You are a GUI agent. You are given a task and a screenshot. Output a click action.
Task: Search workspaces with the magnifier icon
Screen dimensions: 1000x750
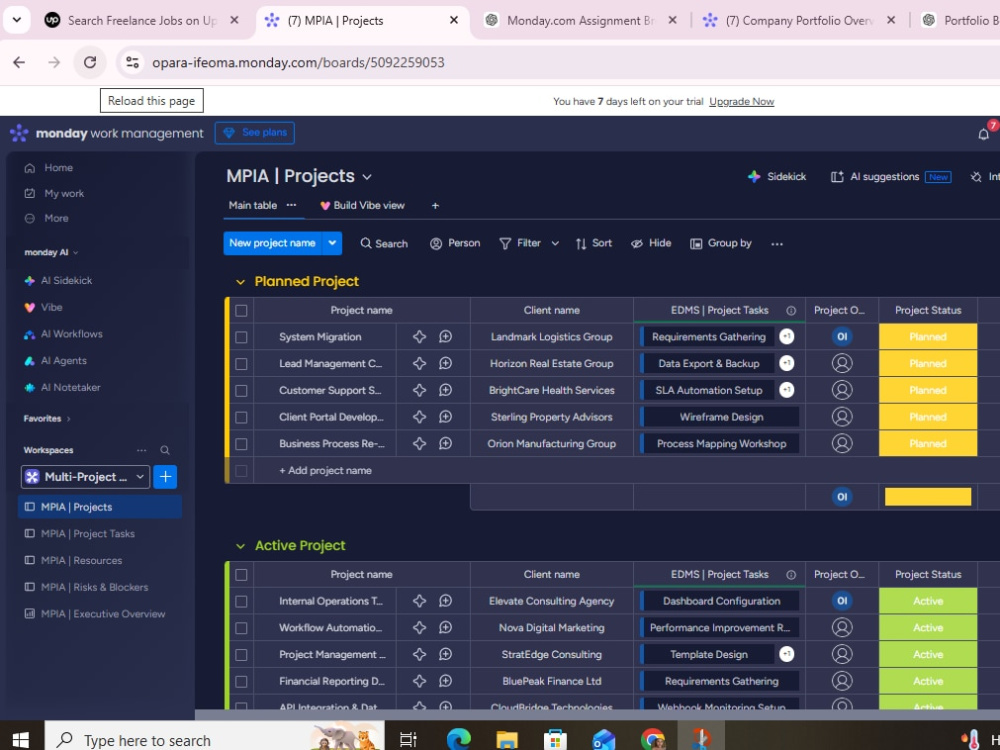pyautogui.click(x=165, y=450)
